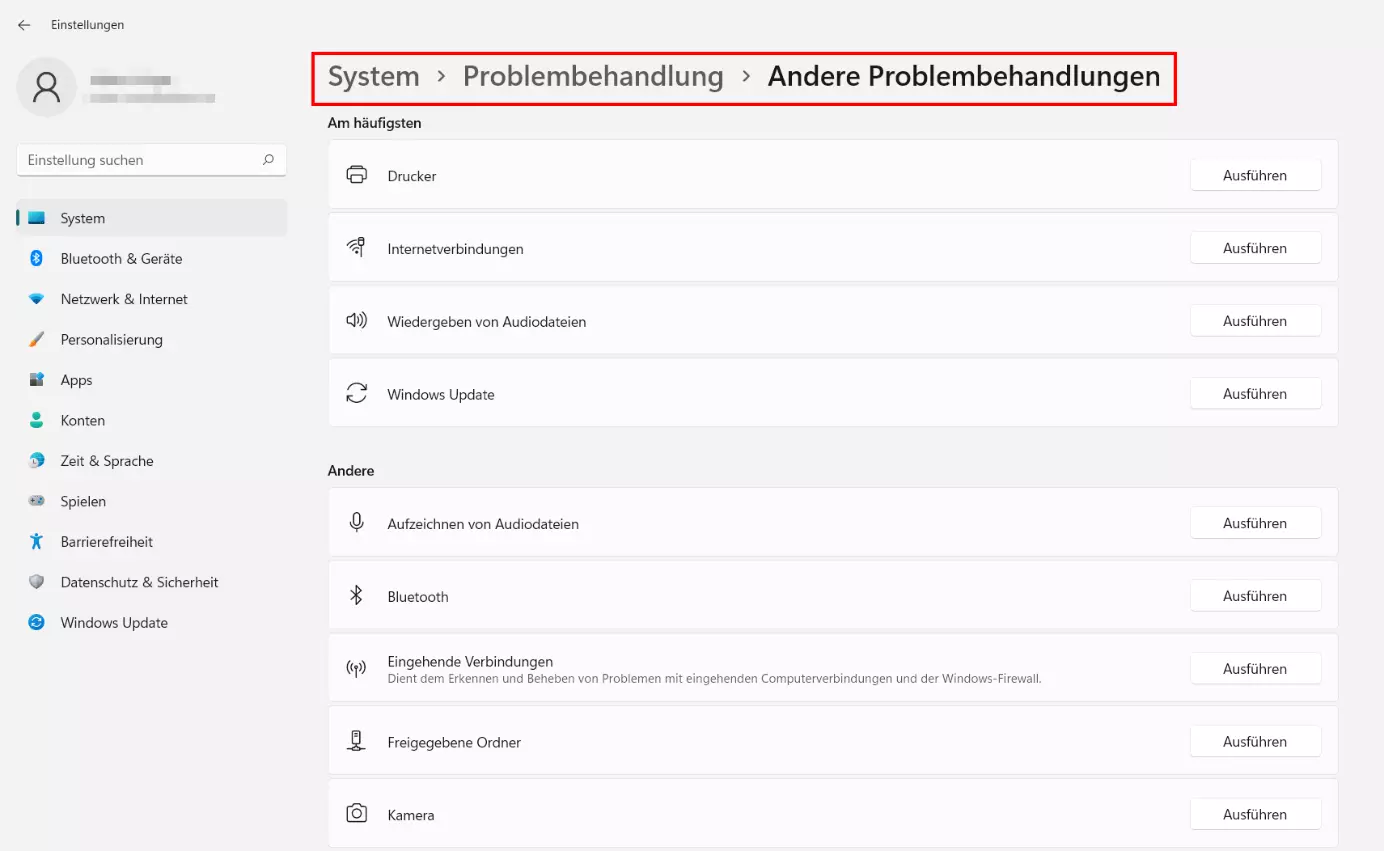Click the user profile avatar icon
Image resolution: width=1384 pixels, height=851 pixels.
pos(47,87)
